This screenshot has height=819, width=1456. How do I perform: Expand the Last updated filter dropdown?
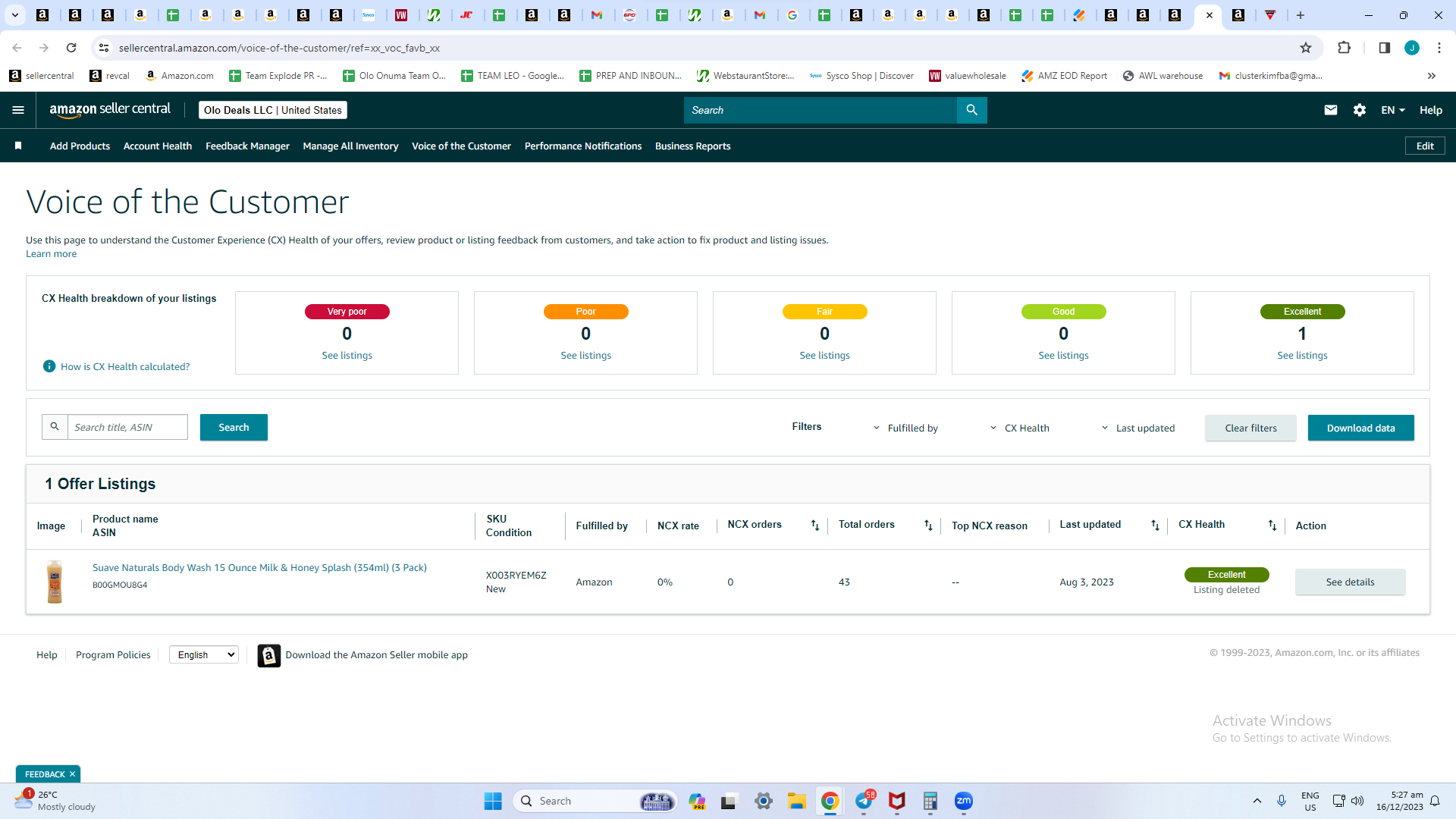1137,428
